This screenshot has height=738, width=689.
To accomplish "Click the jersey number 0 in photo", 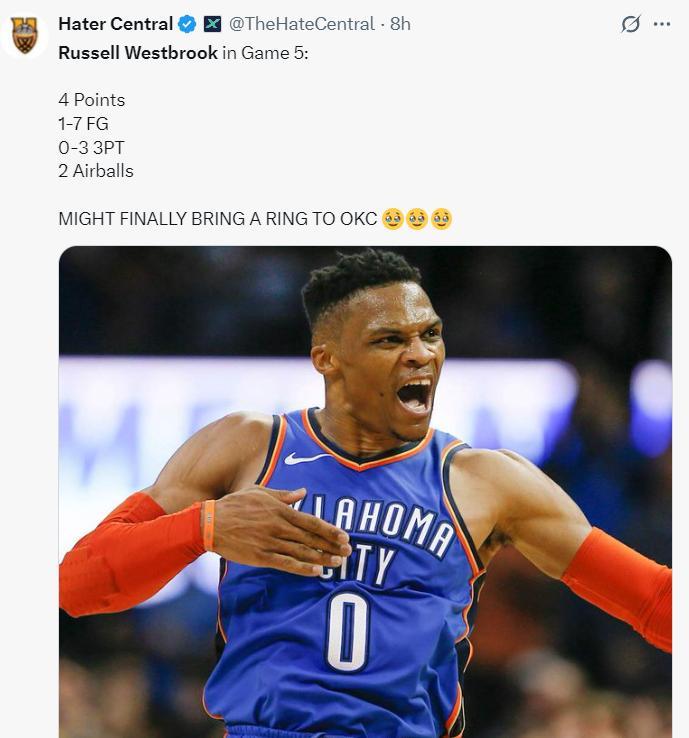I will (x=348, y=632).
